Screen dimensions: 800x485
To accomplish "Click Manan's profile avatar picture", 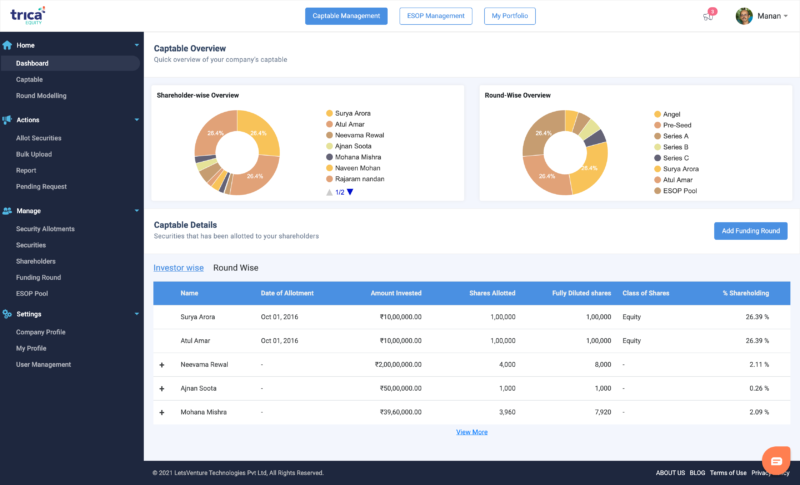I will pyautogui.click(x=744, y=16).
